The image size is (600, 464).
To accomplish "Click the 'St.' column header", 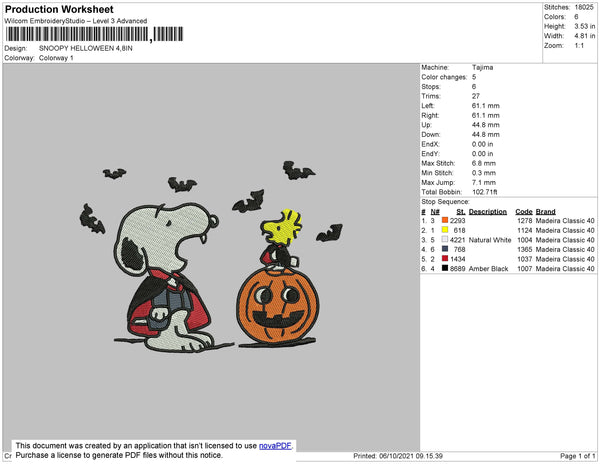I will pyautogui.click(x=461, y=212).
